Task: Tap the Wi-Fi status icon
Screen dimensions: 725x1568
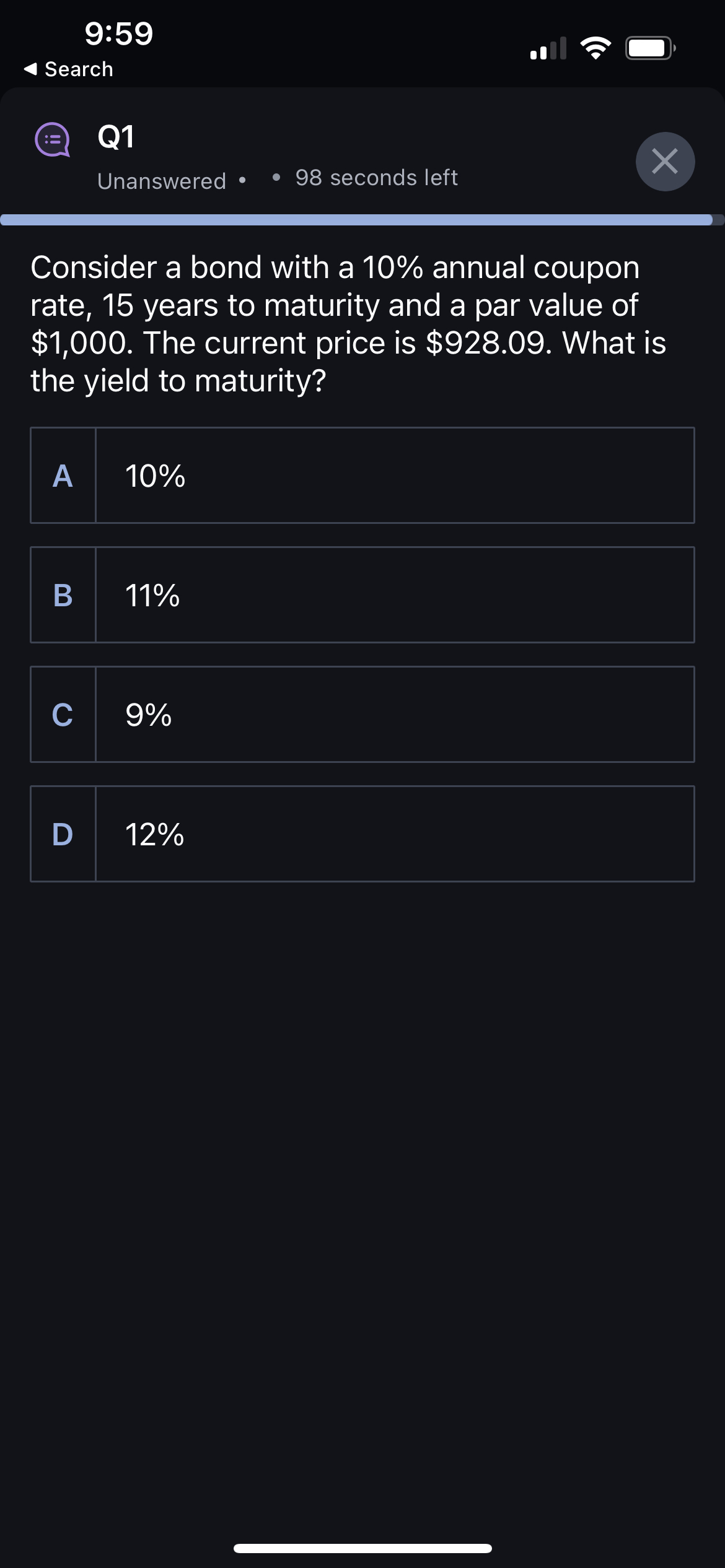Action: pyautogui.click(x=595, y=48)
